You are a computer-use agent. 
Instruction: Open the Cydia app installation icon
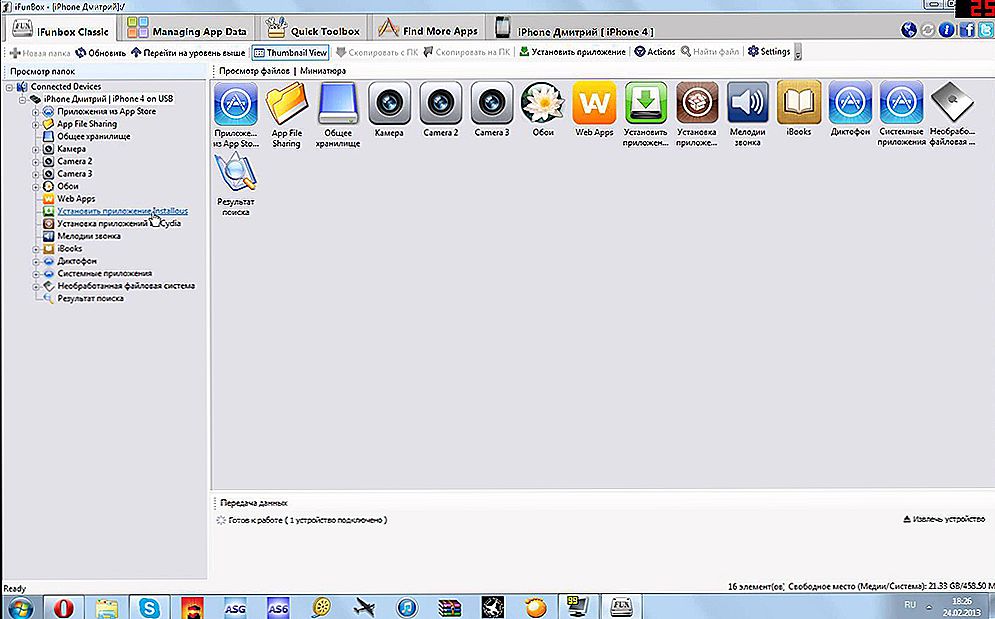(696, 103)
